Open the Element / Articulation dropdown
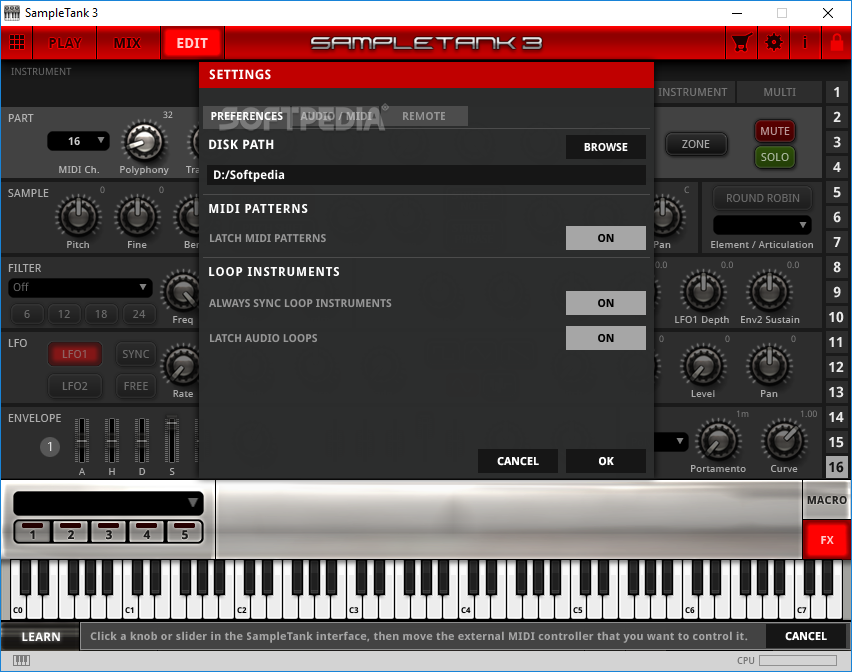 pyautogui.click(x=762, y=225)
